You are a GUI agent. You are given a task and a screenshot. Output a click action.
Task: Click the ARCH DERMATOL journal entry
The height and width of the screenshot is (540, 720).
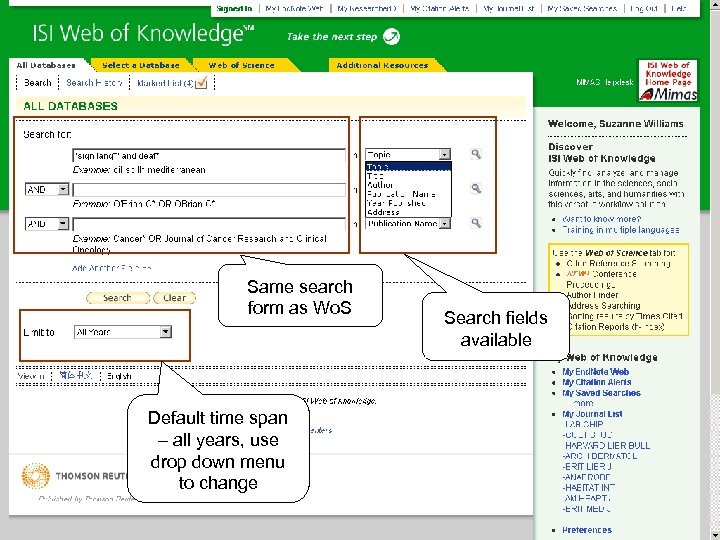pos(600,456)
